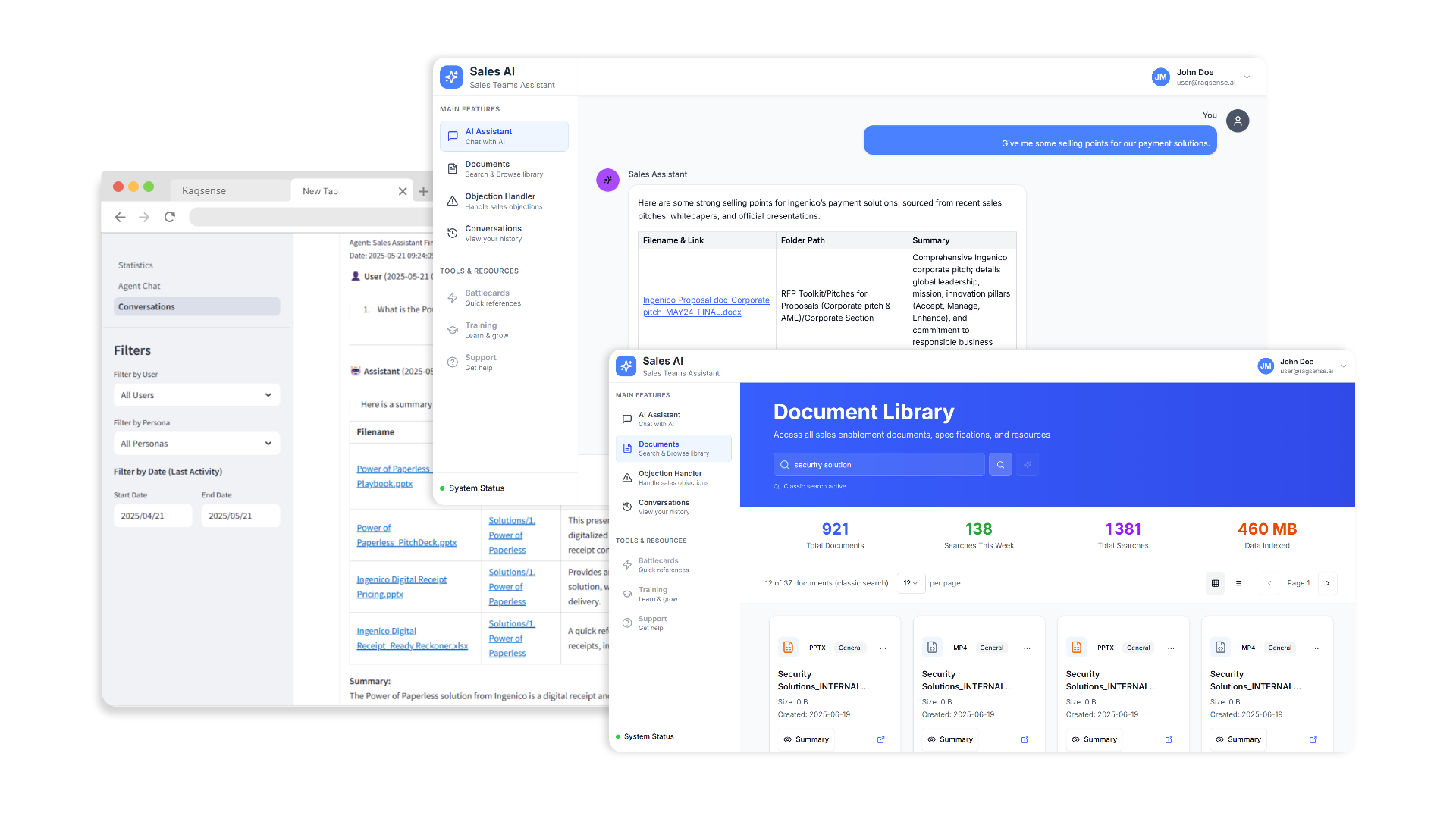The width and height of the screenshot is (1456, 819).
Task: Click the End Date field 2025/05/21
Action: pyautogui.click(x=240, y=516)
